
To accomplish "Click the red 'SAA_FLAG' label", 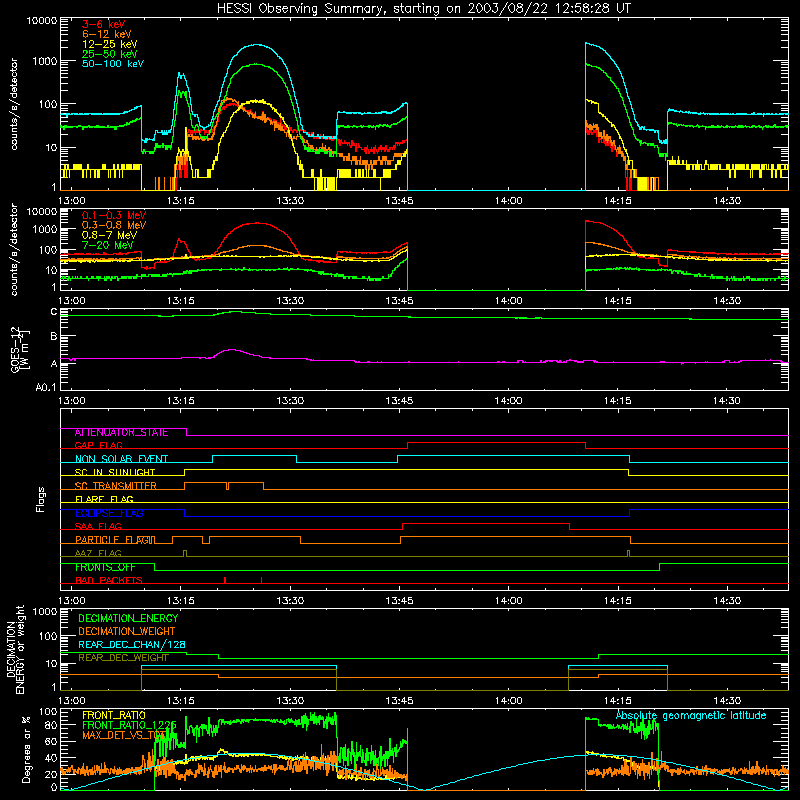I will click(x=98, y=526).
